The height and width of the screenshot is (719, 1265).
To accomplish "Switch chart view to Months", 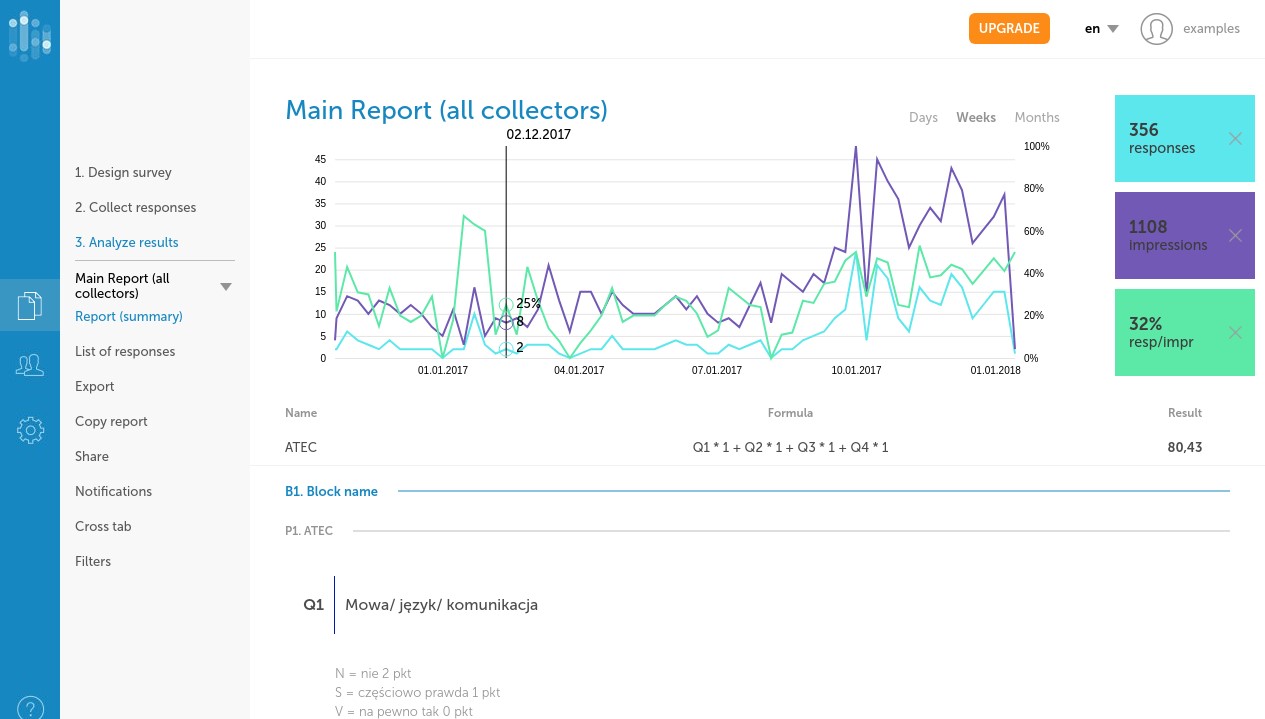I will pos(1037,118).
